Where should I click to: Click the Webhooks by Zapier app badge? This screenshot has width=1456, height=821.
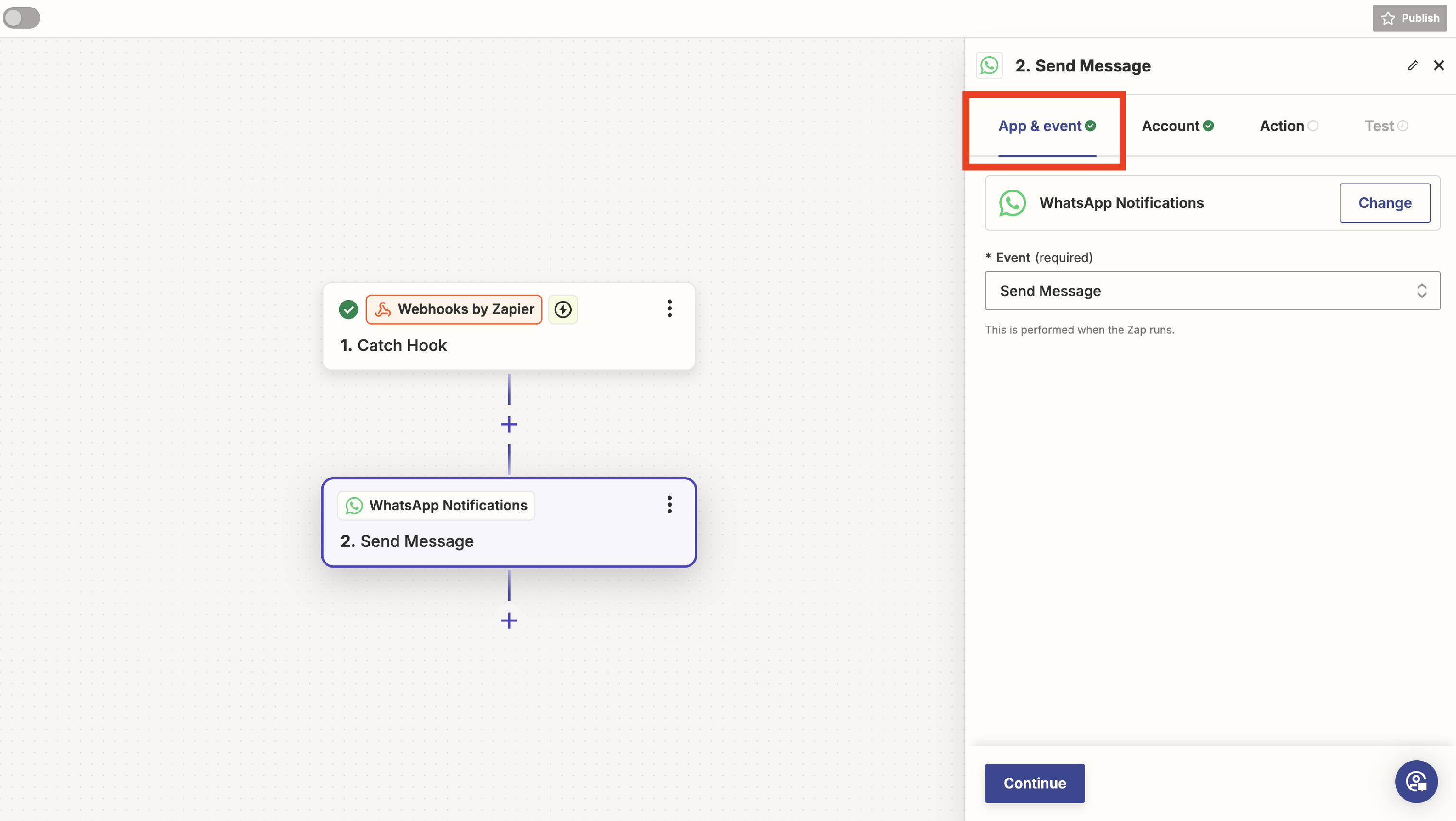pyautogui.click(x=454, y=309)
